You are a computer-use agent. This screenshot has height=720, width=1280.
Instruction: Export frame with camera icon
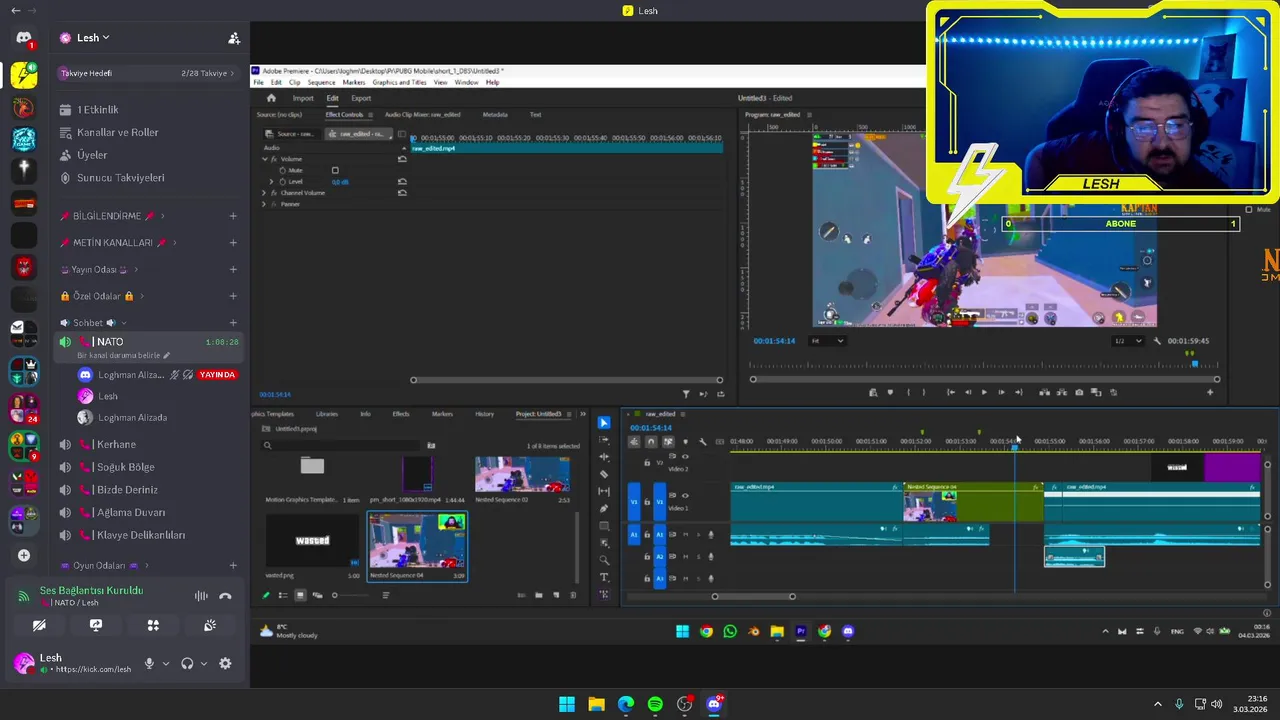coord(1079,392)
